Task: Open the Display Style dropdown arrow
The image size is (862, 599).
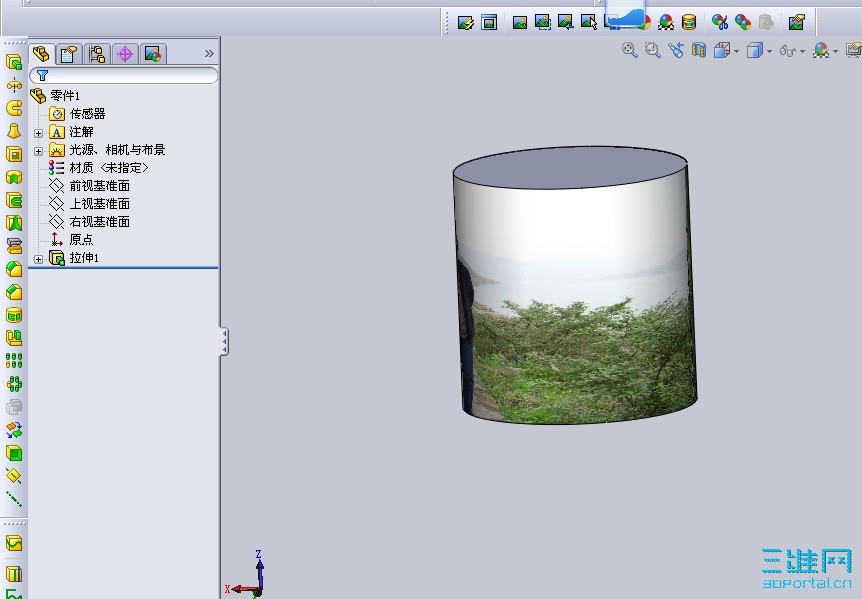Action: [x=770, y=52]
